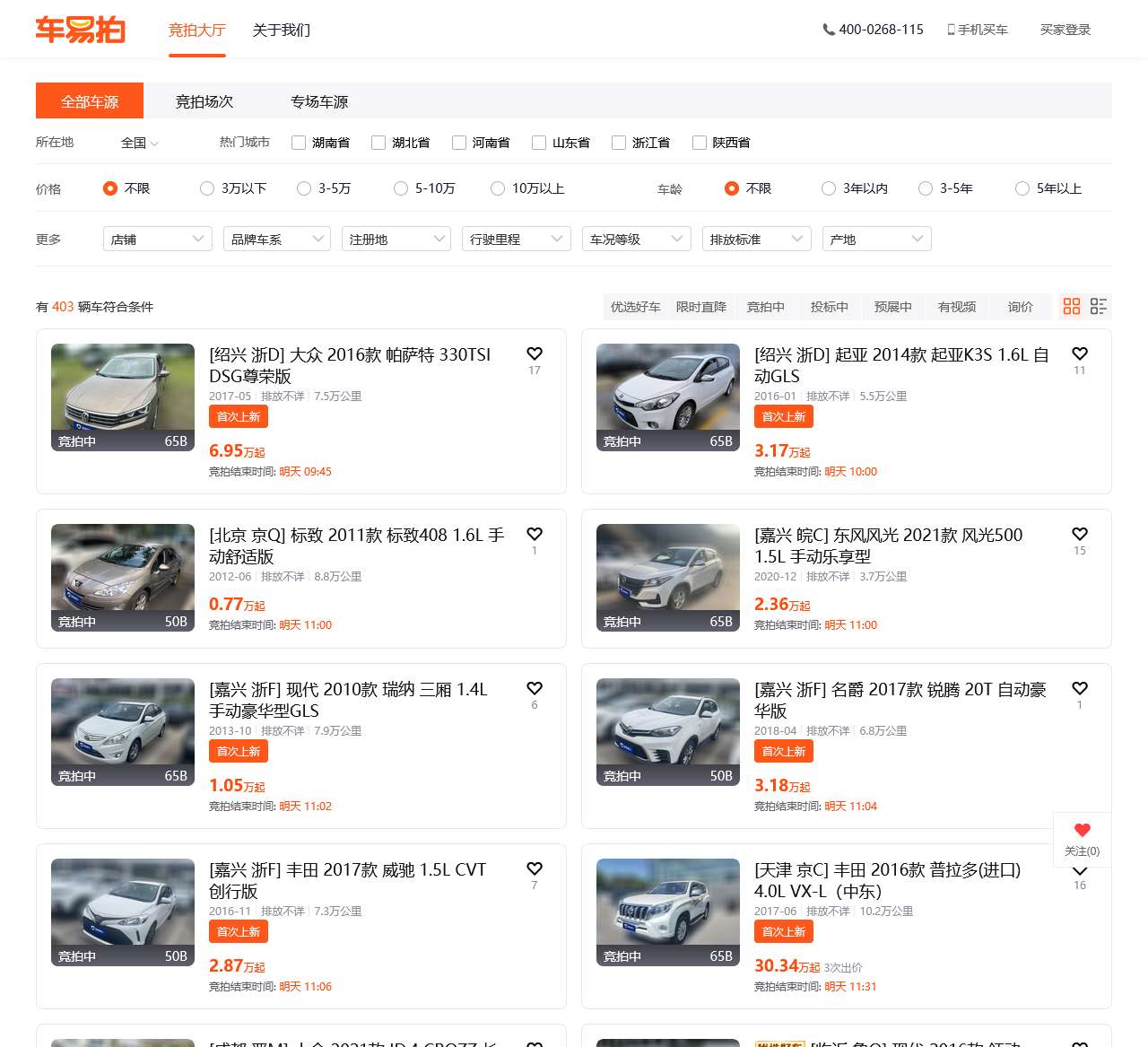Select car age radio 3年以内
This screenshot has width=1148, height=1047.
pos(829,188)
